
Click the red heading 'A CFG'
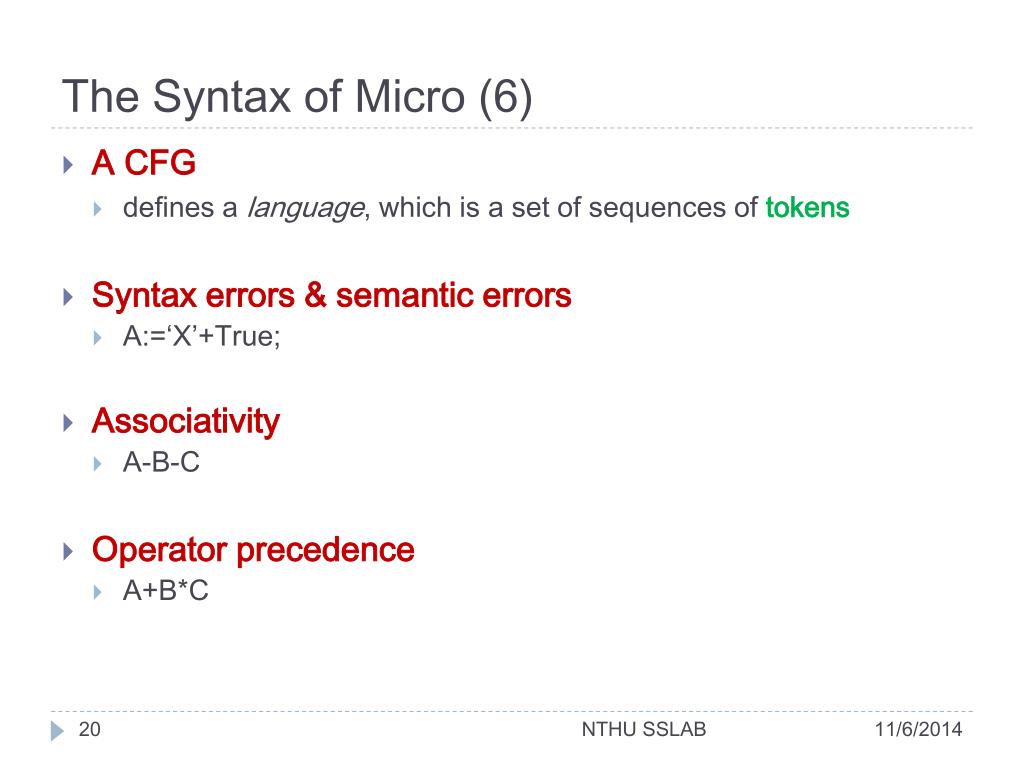coord(144,163)
